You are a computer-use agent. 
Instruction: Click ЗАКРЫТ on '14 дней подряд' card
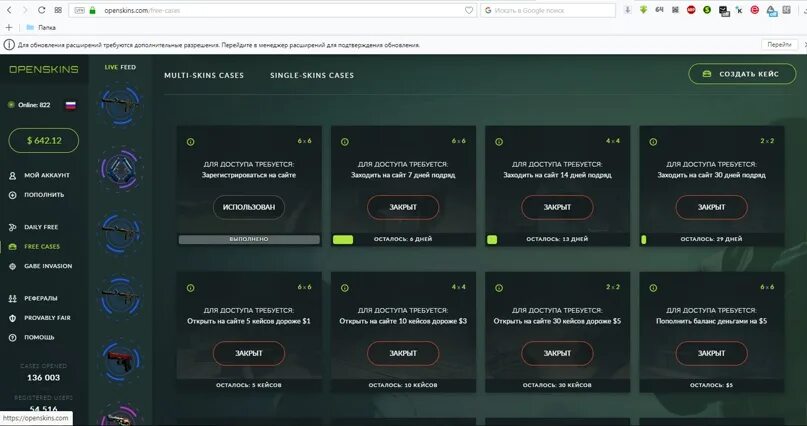click(557, 207)
